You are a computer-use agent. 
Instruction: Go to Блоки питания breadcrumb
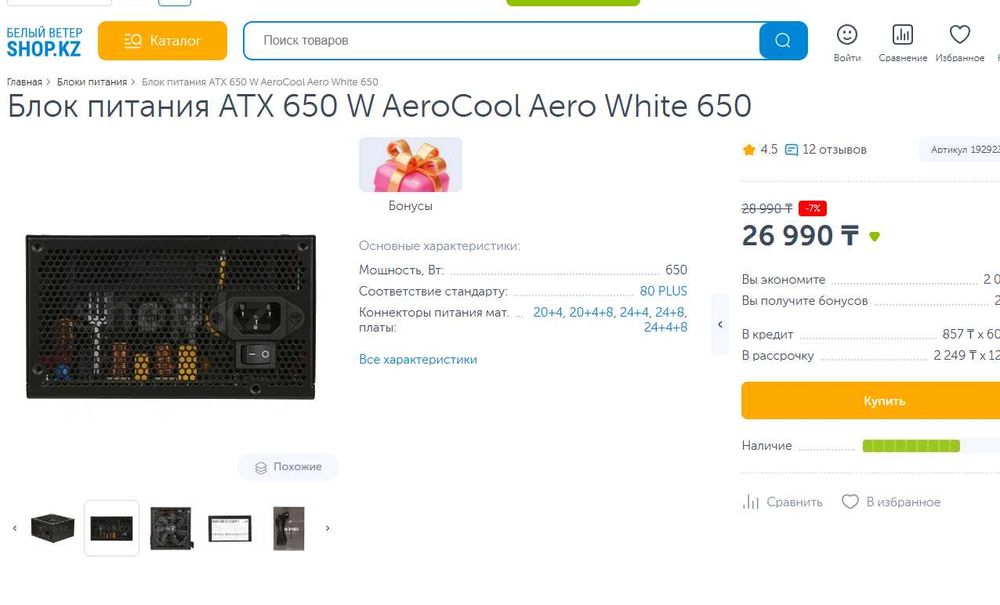[x=92, y=82]
